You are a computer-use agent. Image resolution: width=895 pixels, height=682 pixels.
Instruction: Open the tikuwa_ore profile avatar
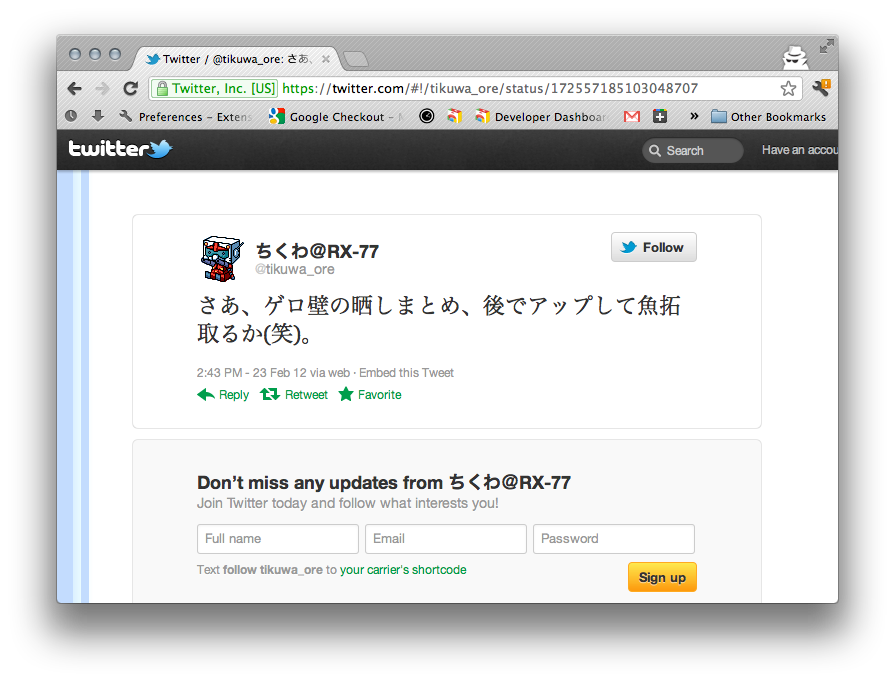point(221,259)
